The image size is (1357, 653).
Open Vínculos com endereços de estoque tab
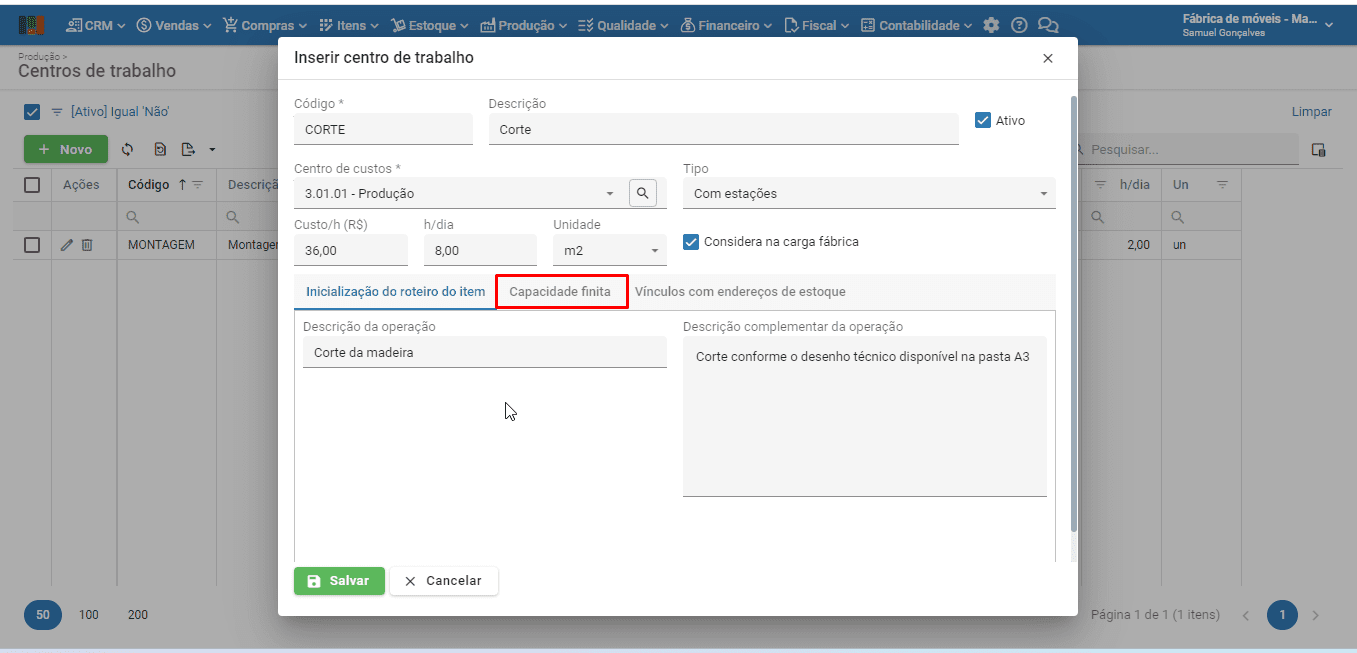740,292
